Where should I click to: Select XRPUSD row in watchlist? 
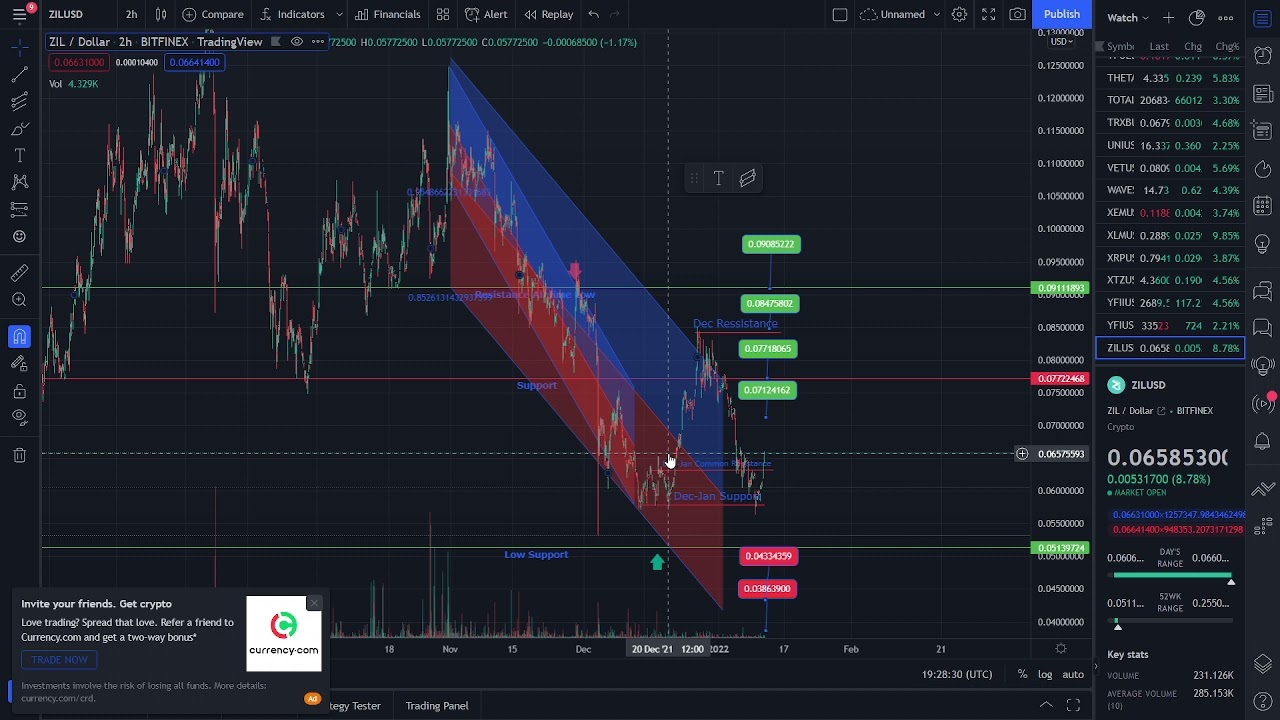tap(1170, 258)
